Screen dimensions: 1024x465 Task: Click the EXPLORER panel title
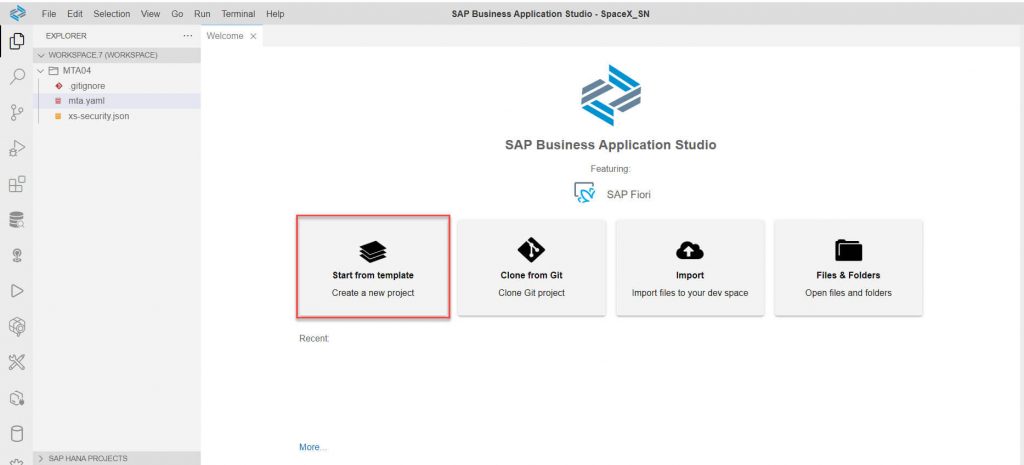point(66,36)
